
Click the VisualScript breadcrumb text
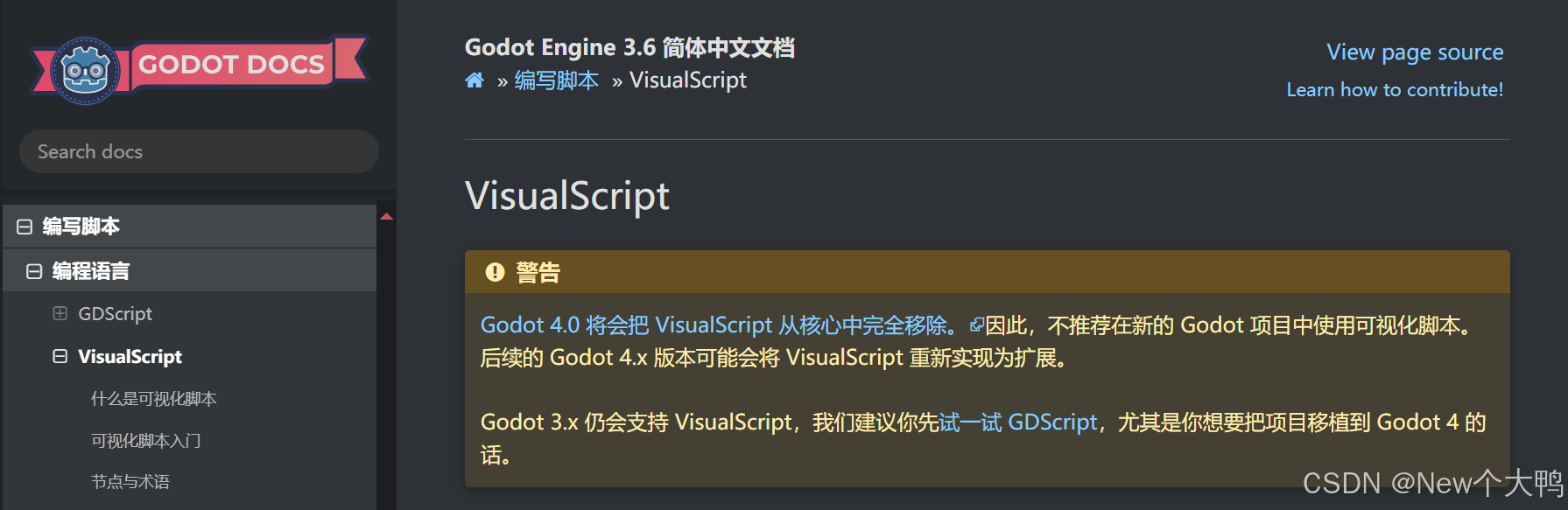click(688, 80)
